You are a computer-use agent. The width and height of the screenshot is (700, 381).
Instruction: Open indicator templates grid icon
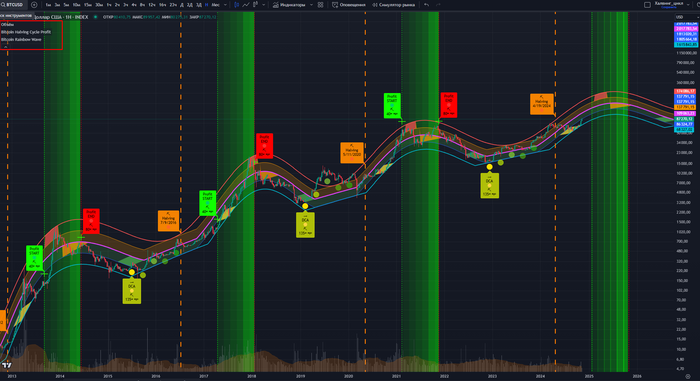[x=321, y=4]
